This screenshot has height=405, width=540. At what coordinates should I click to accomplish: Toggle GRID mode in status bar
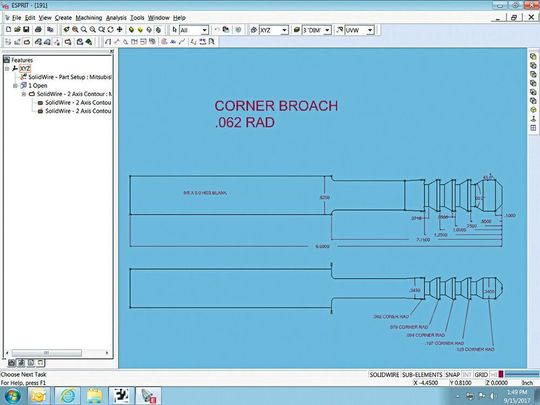point(481,374)
